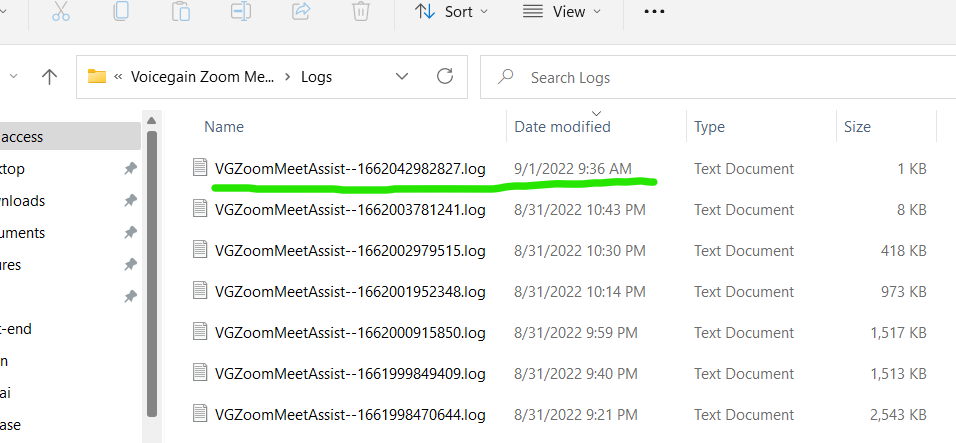Click Text Document type of first file
Image resolution: width=956 pixels, height=443 pixels.
pos(744,169)
